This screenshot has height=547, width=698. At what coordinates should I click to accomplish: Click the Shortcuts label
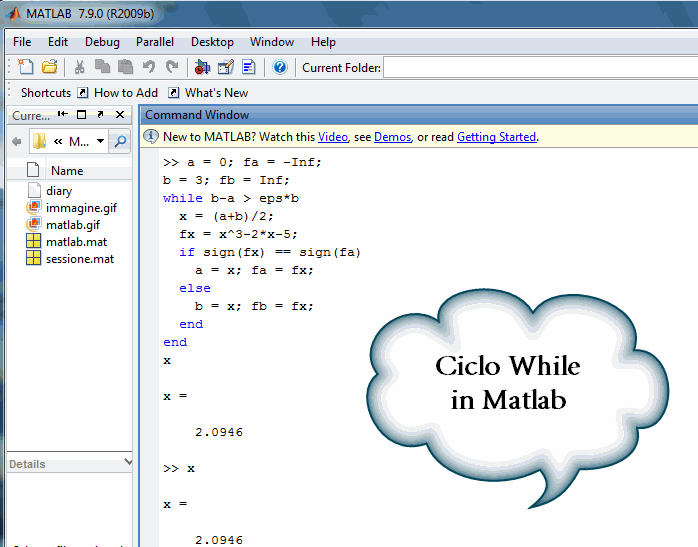coord(46,93)
